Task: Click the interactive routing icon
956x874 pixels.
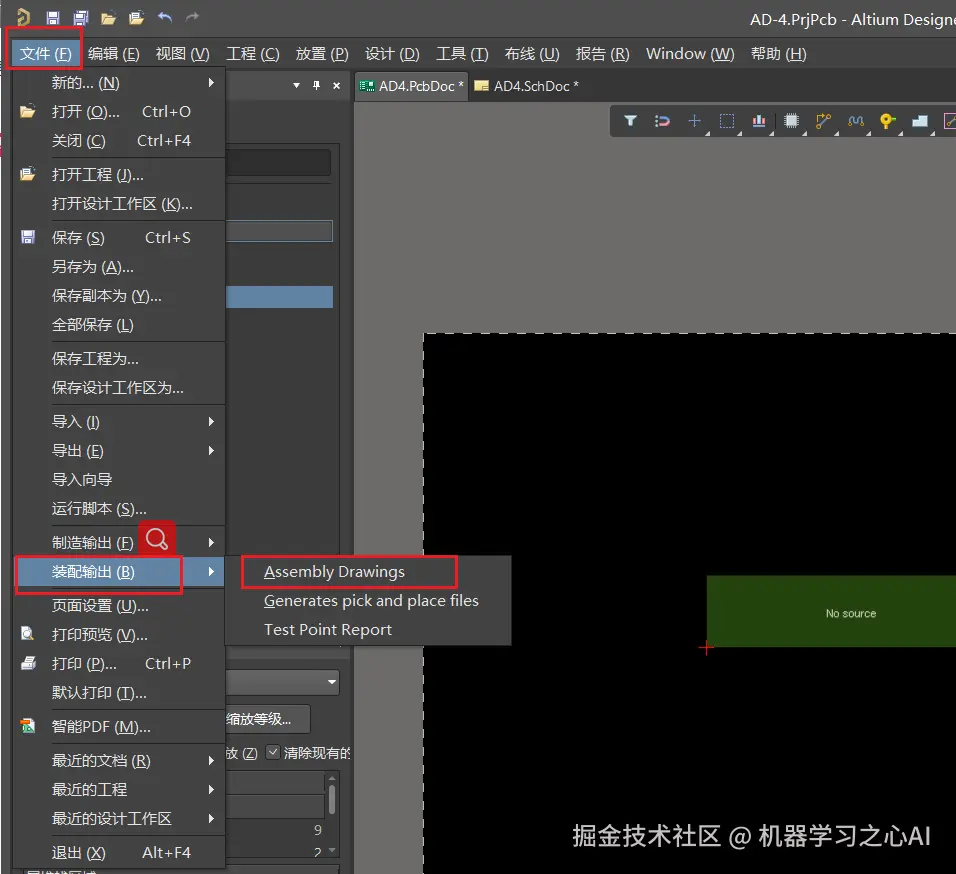Action: [x=823, y=121]
